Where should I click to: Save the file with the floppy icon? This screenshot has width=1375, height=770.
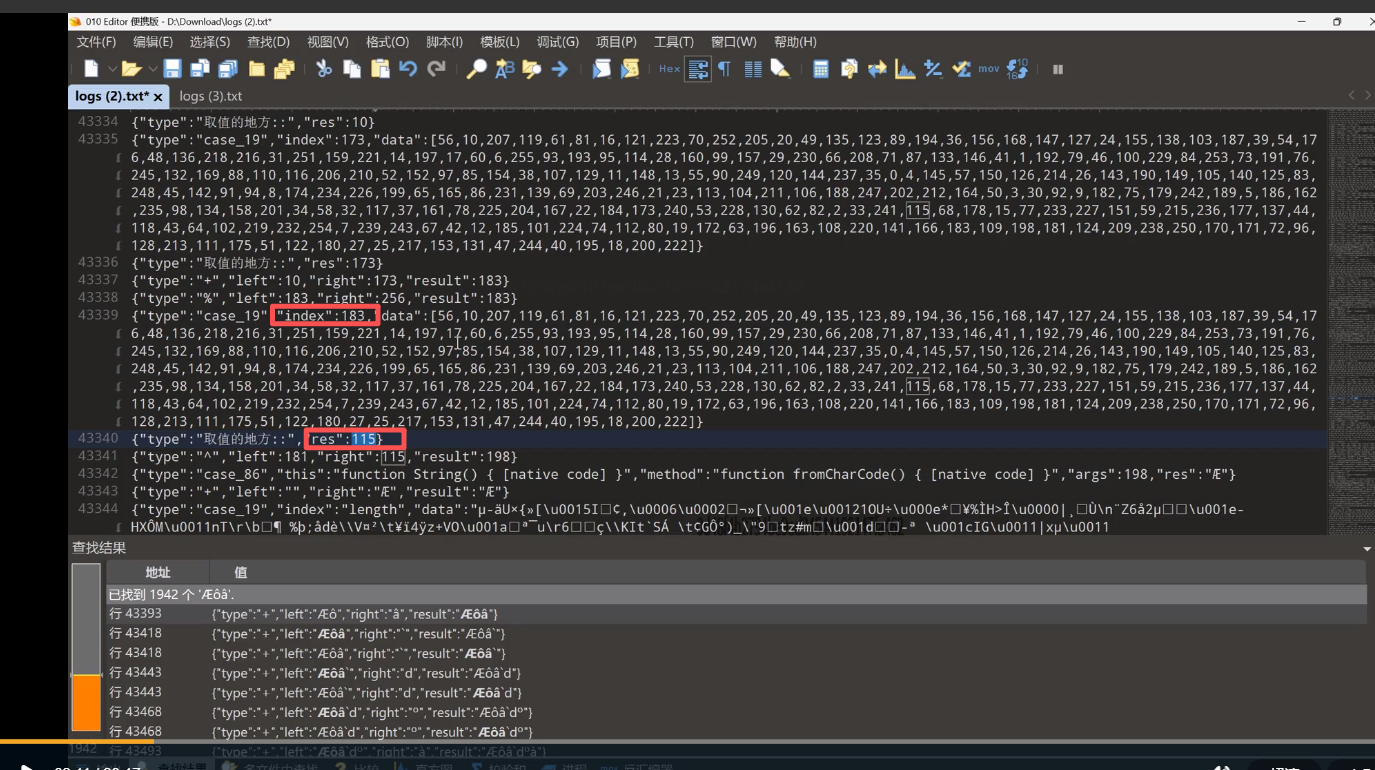coord(172,69)
